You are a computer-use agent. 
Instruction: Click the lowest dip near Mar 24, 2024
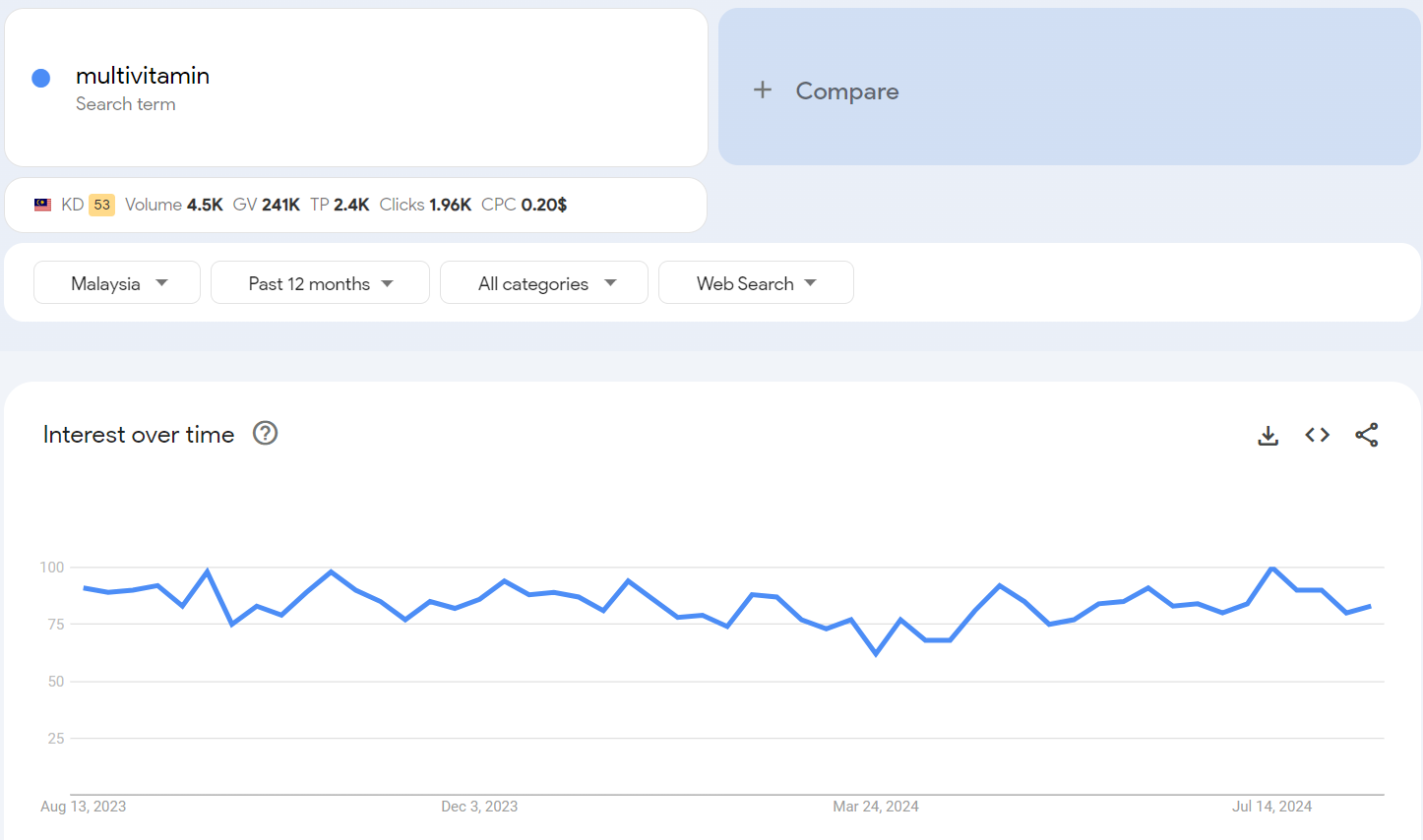[x=876, y=654]
